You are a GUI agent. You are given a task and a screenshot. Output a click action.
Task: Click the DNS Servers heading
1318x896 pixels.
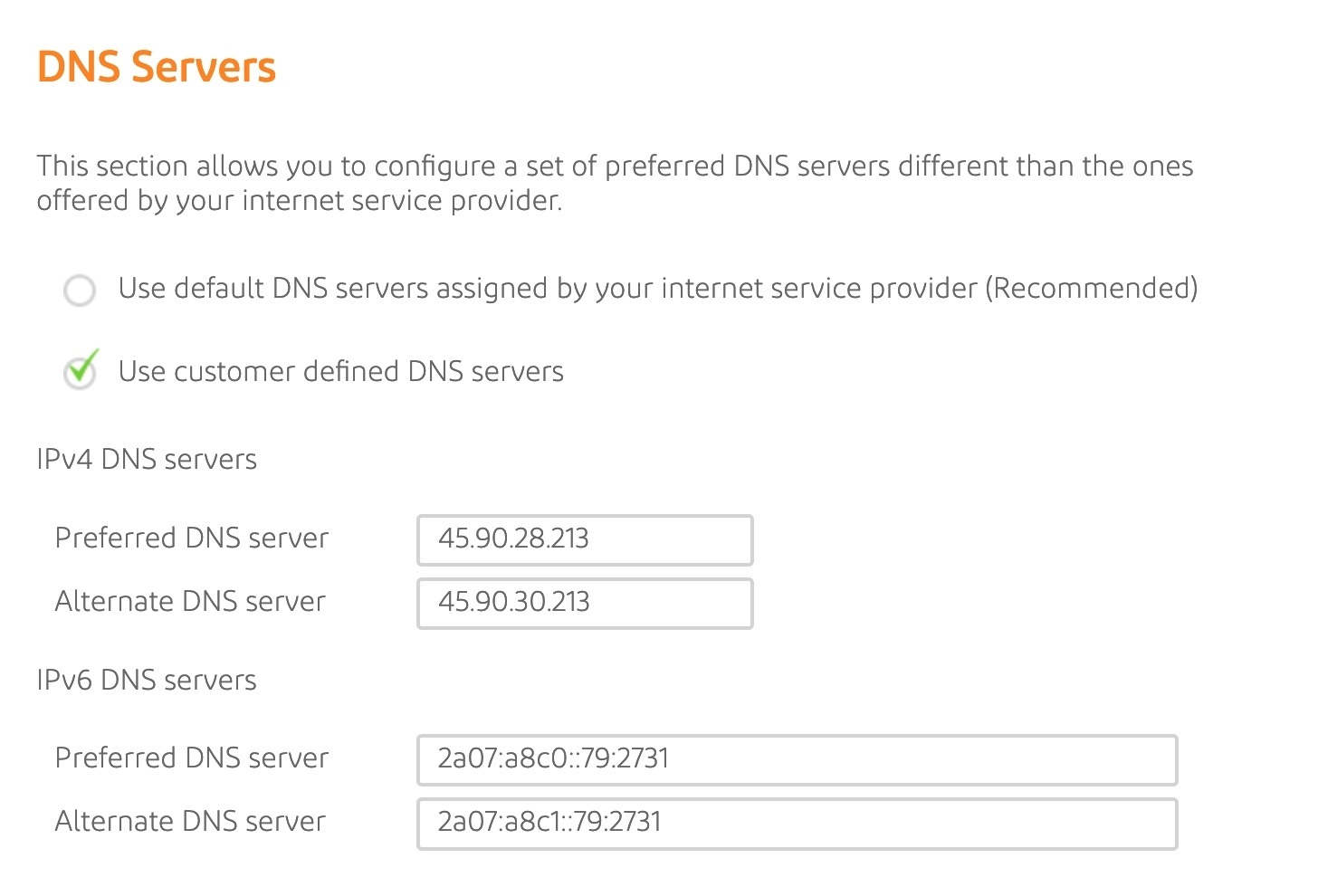[x=156, y=65]
